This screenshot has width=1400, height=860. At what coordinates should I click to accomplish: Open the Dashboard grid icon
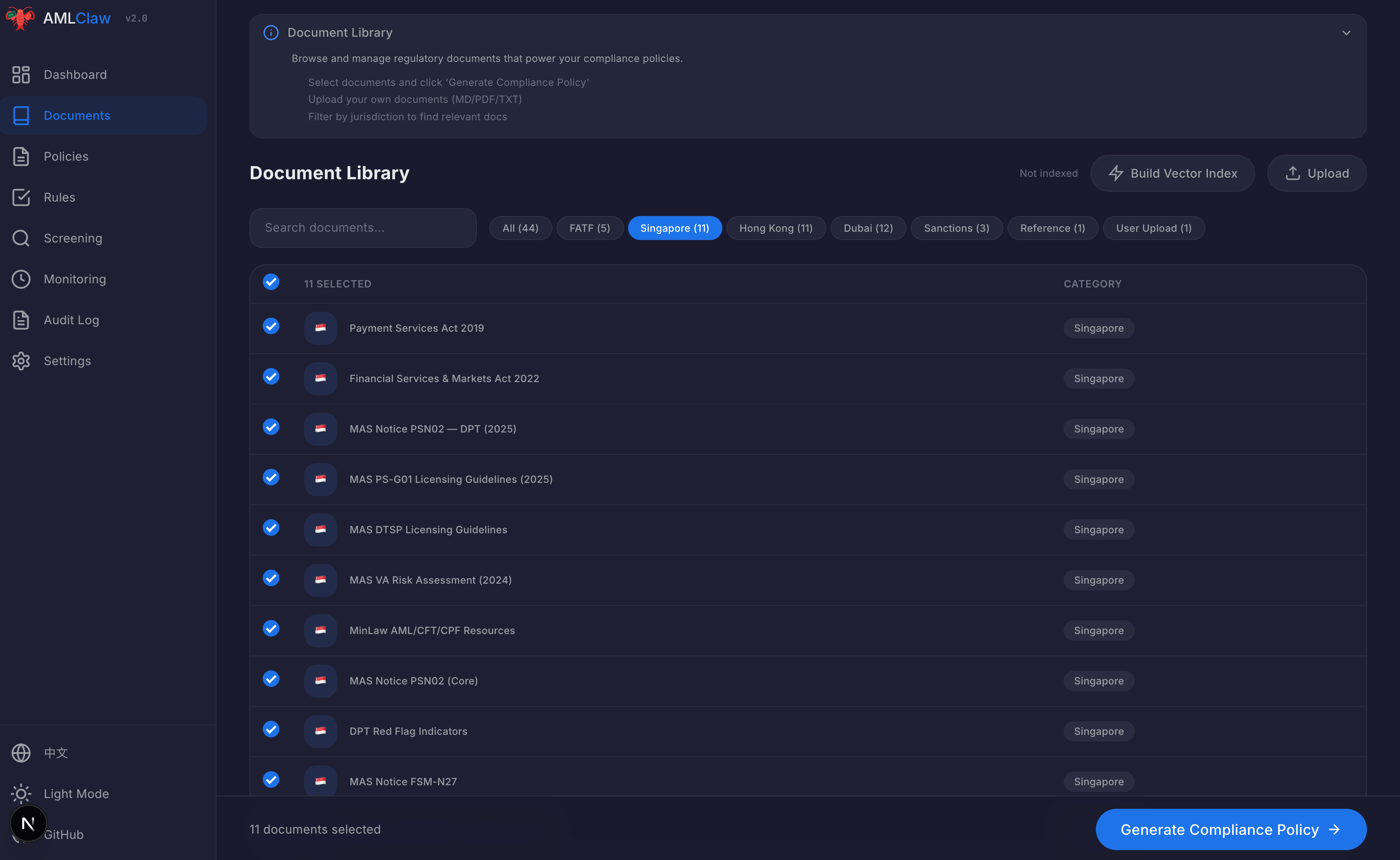21,74
